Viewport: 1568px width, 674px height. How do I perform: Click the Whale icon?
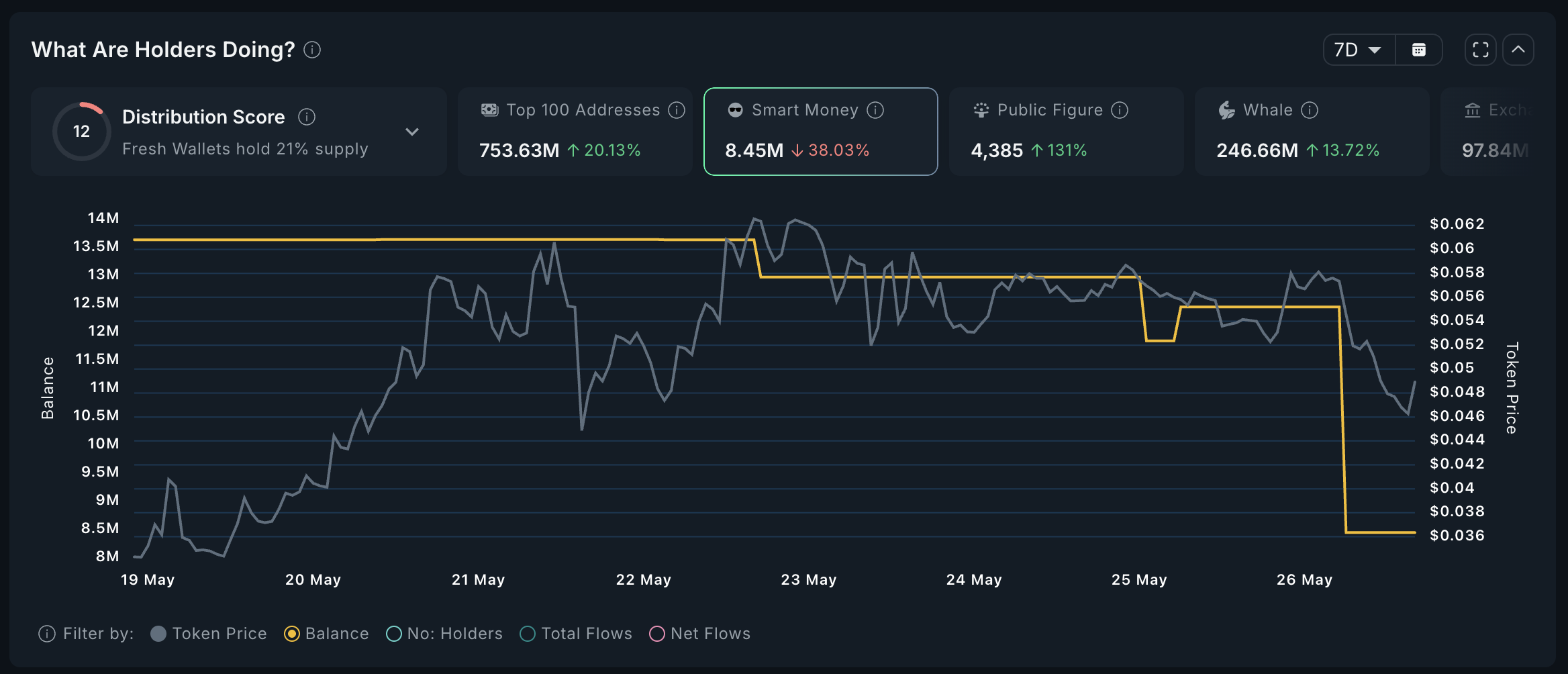point(1226,109)
